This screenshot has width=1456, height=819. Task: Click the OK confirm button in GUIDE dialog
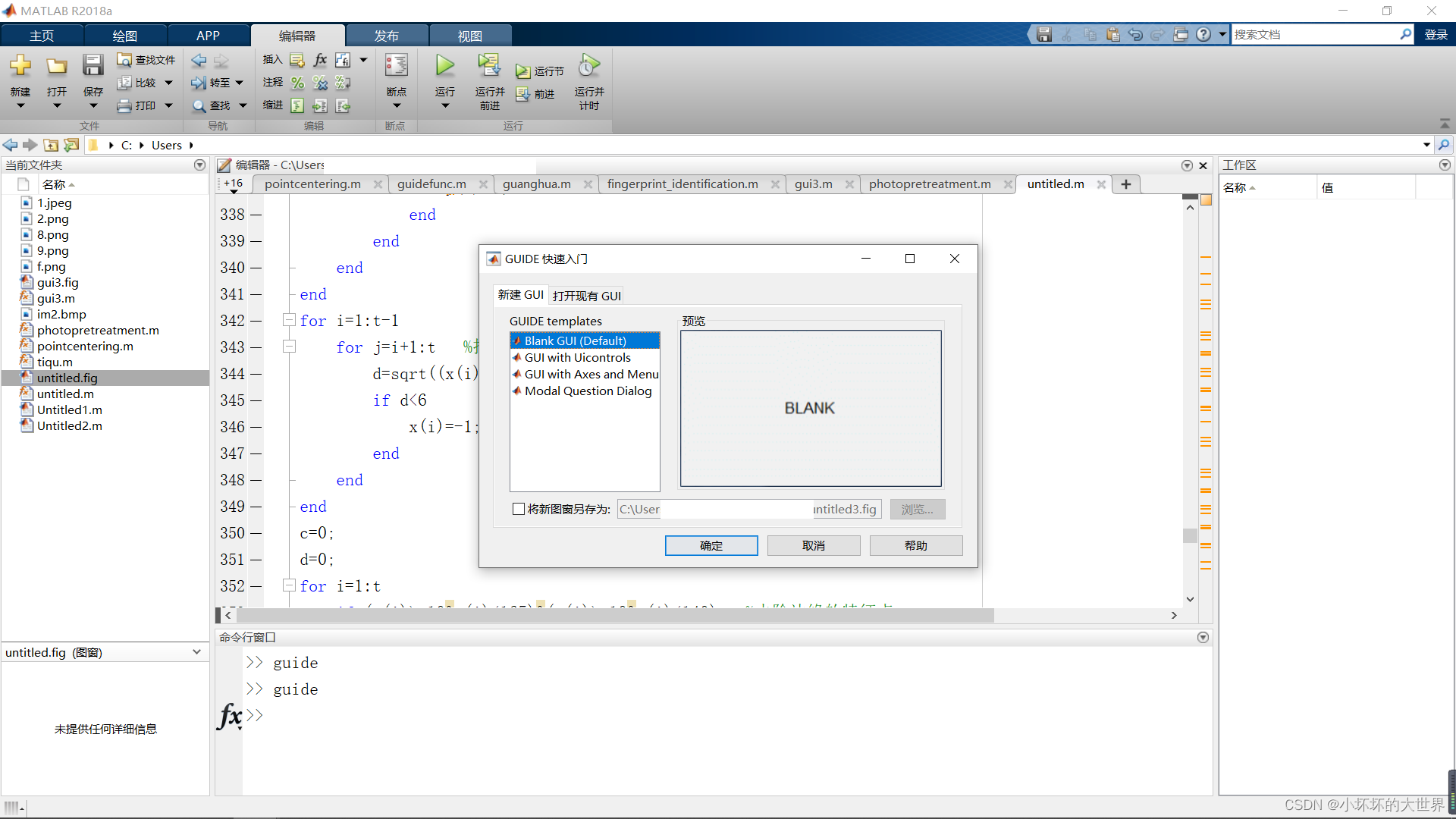click(711, 546)
